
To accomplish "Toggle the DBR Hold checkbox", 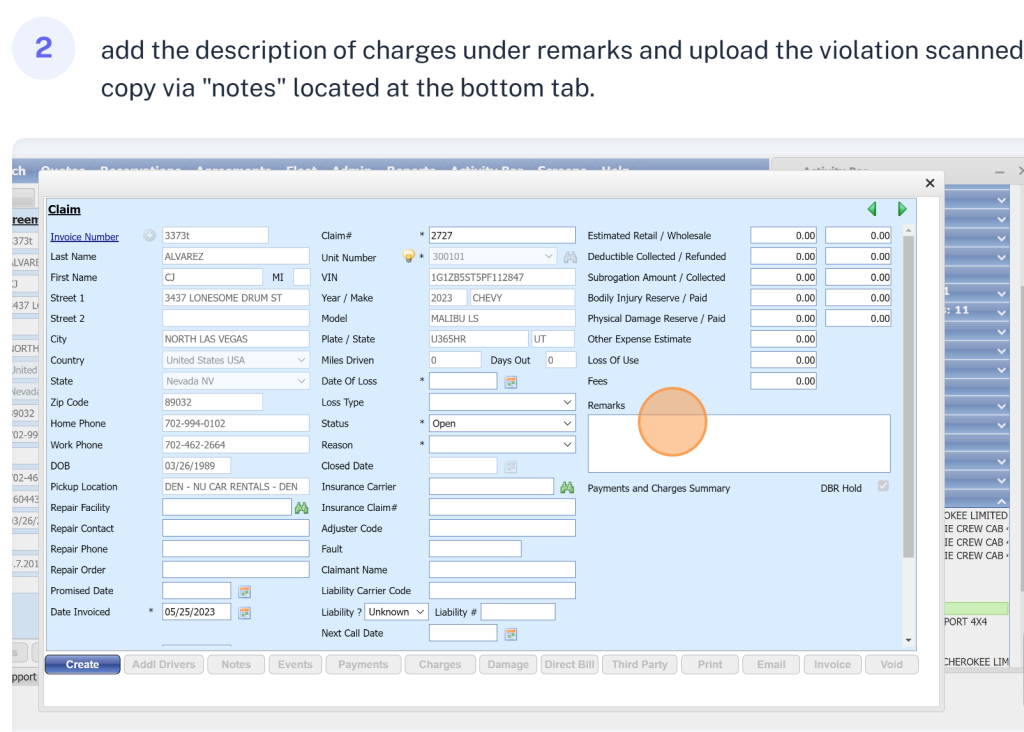I will (883, 487).
